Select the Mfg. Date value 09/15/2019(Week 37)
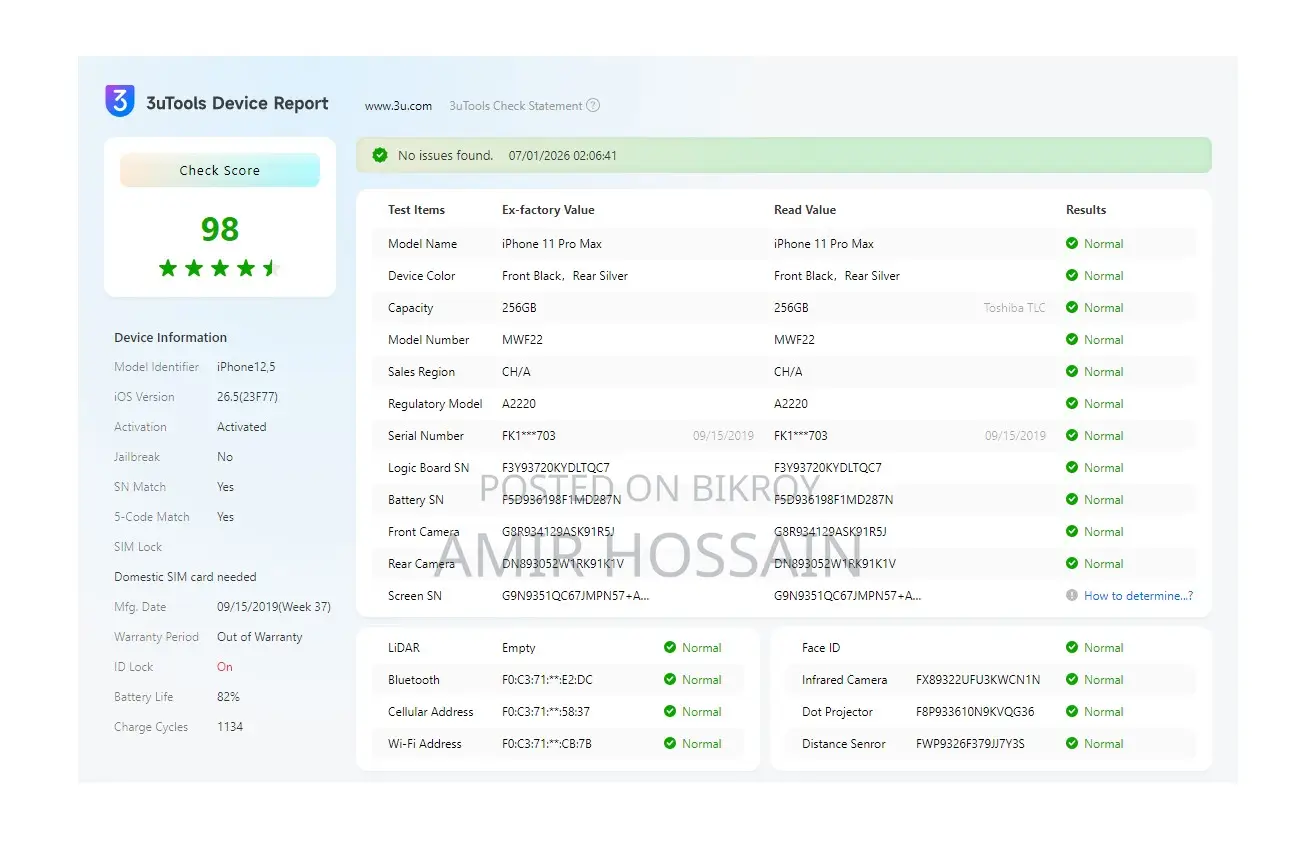The image size is (1300, 841). tap(274, 607)
